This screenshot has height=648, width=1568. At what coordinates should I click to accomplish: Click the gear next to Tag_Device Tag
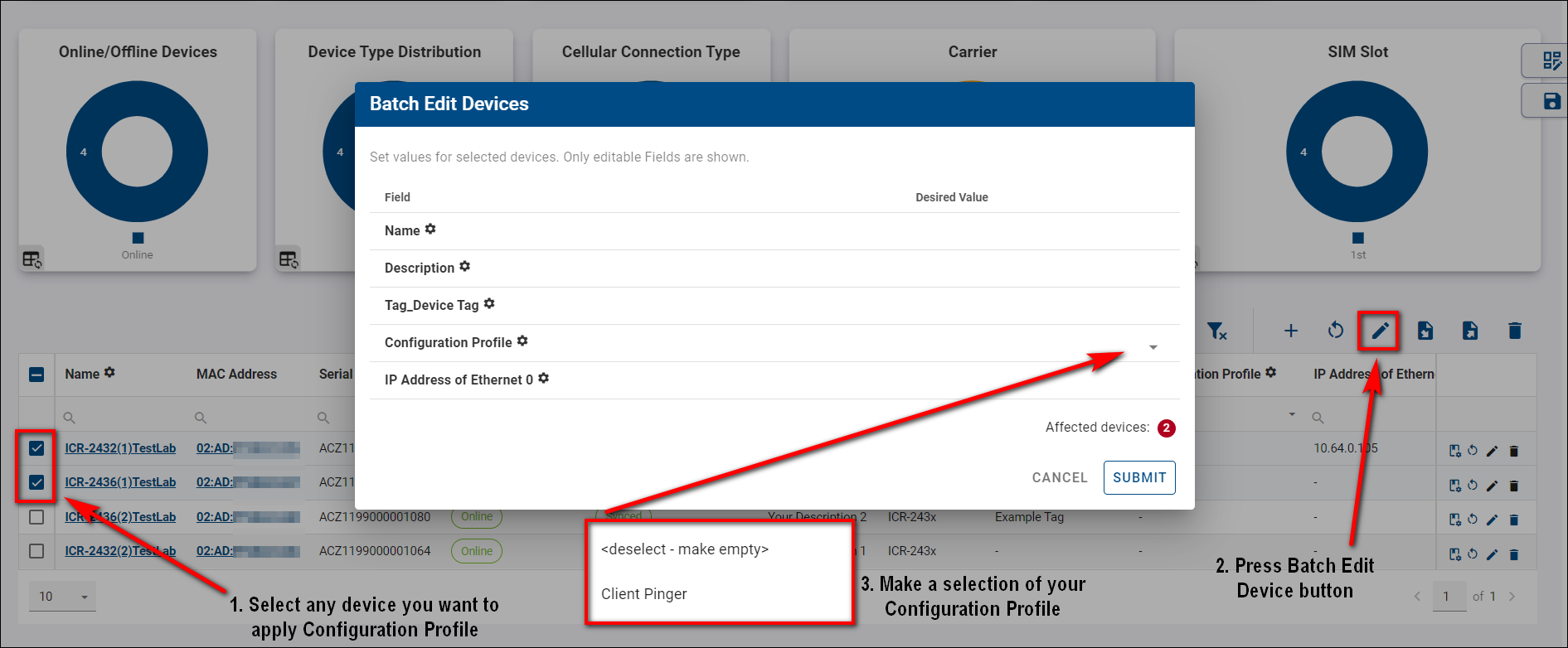pyautogui.click(x=489, y=304)
